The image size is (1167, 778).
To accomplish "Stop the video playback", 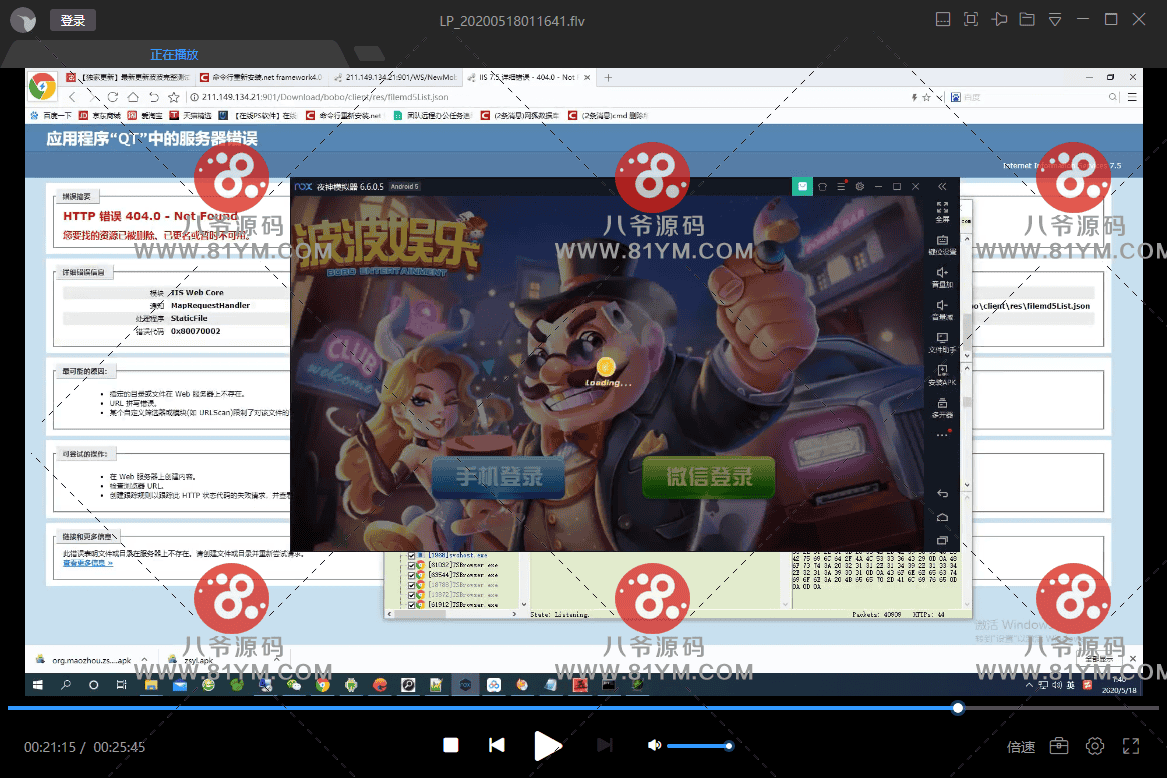I will (x=451, y=745).
